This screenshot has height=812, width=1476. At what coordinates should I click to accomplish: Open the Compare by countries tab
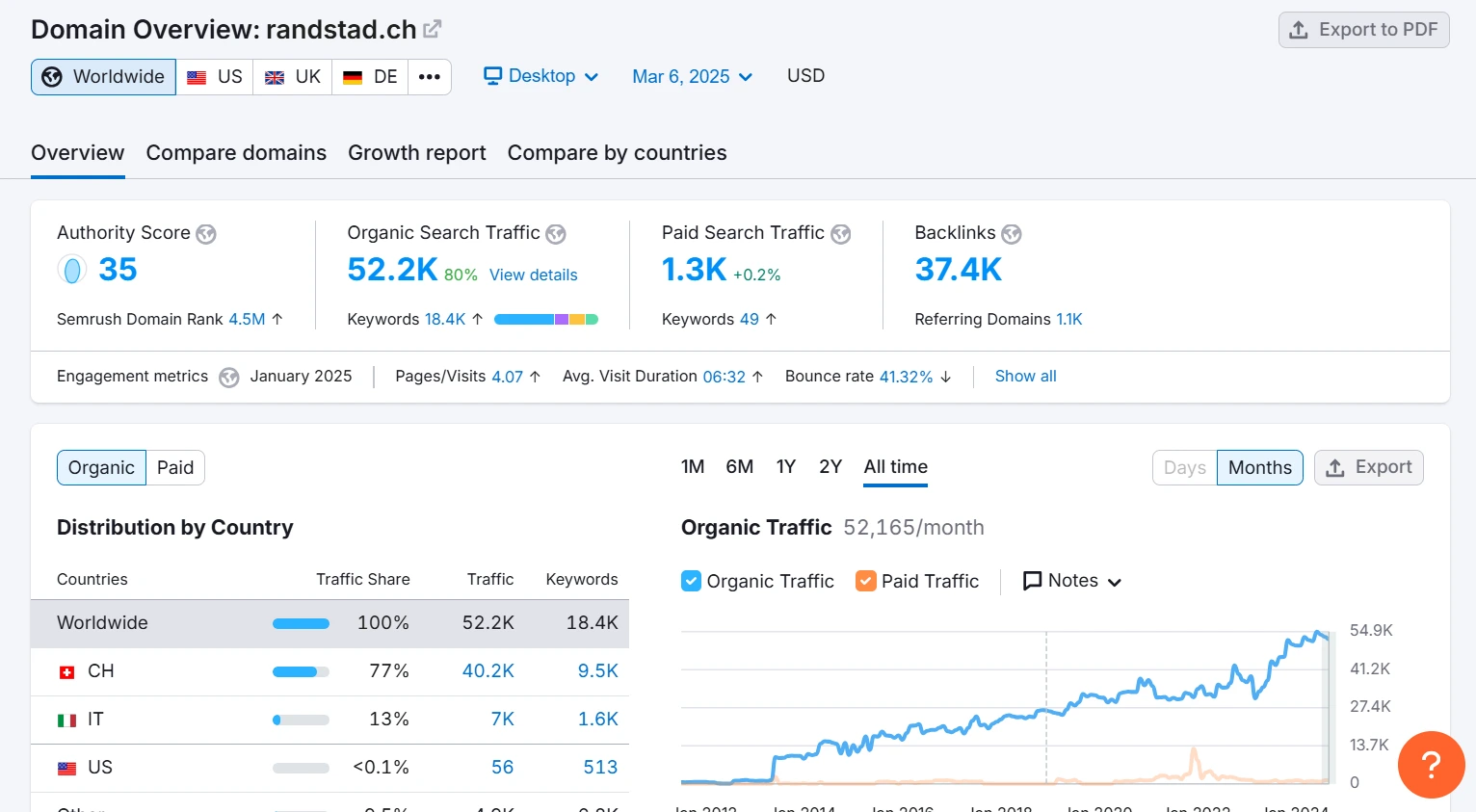(x=617, y=153)
